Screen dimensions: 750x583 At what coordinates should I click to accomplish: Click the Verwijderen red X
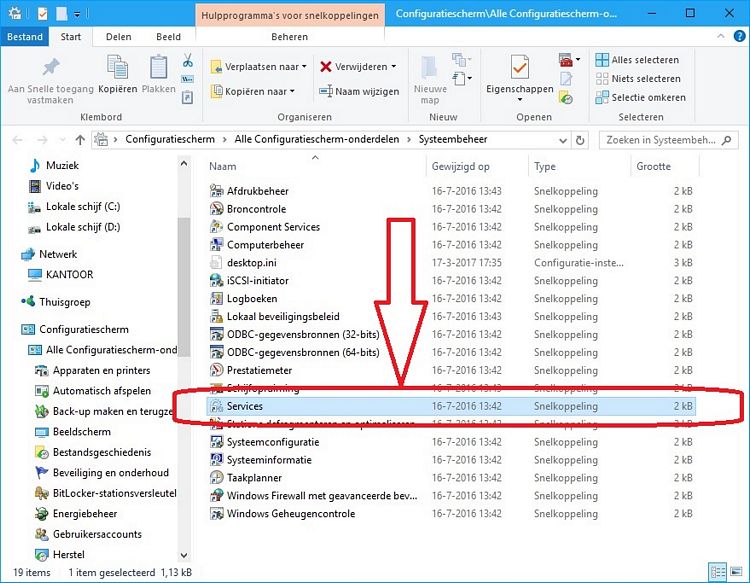point(326,66)
